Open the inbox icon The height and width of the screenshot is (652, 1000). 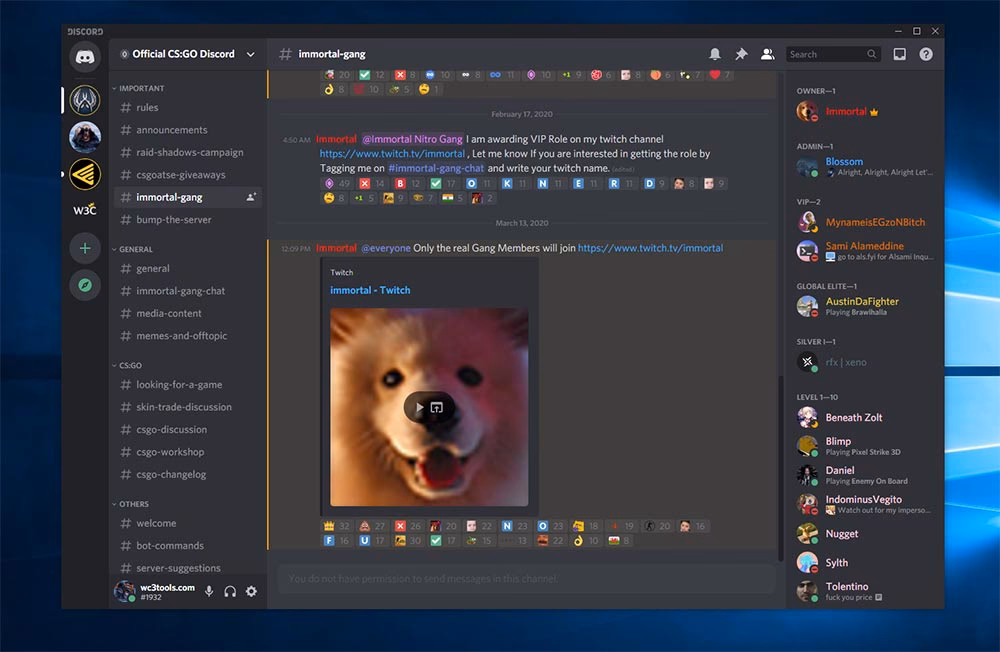pos(899,54)
